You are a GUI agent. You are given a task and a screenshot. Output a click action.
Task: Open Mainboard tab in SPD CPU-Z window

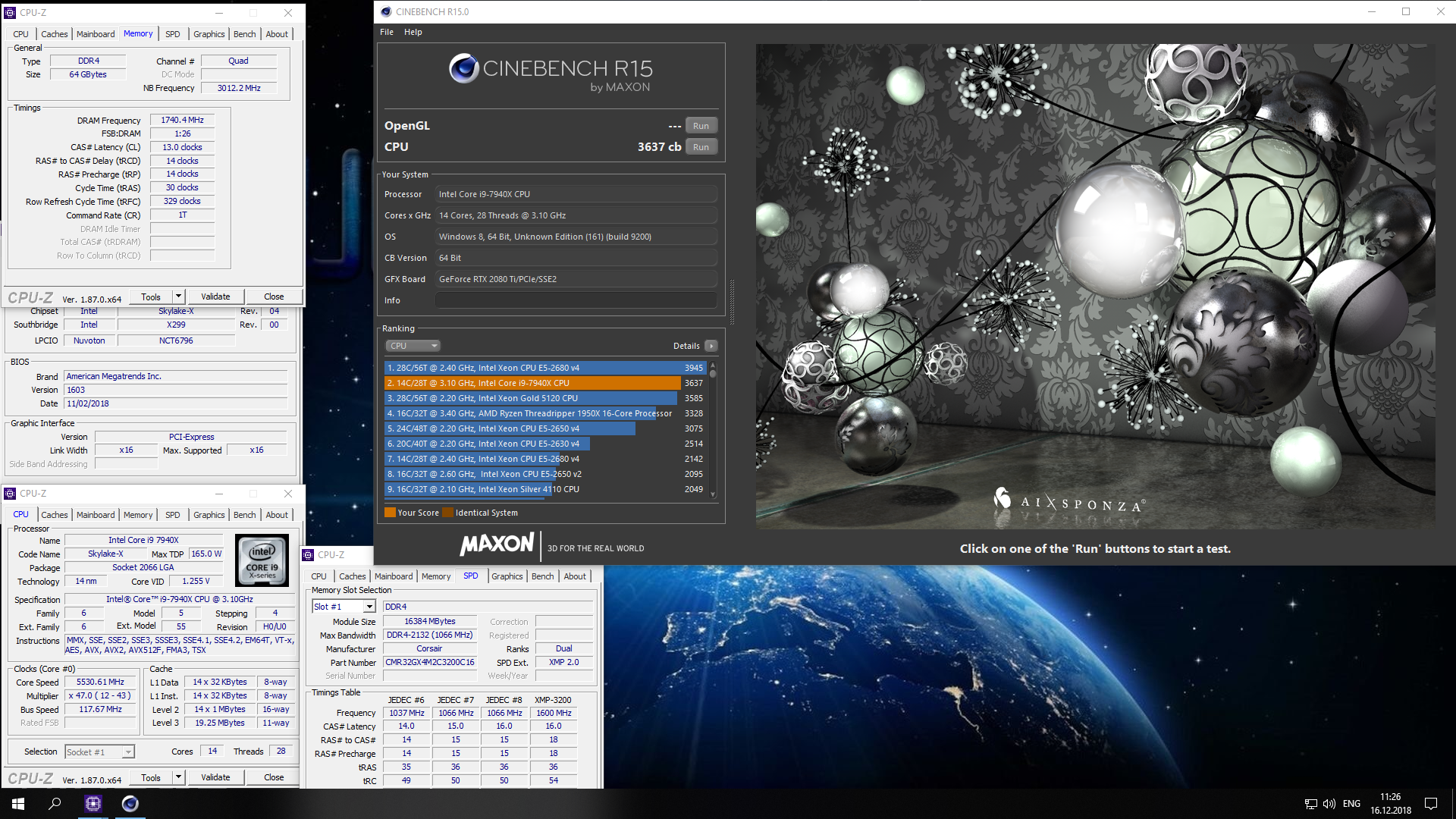click(394, 576)
